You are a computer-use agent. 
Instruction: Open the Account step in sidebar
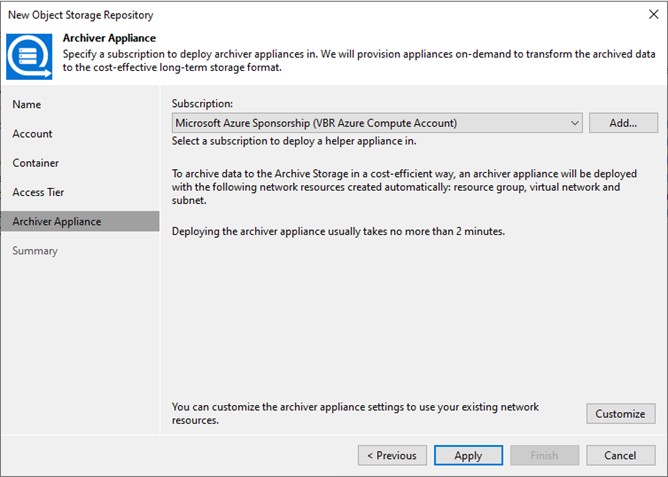coord(33,133)
